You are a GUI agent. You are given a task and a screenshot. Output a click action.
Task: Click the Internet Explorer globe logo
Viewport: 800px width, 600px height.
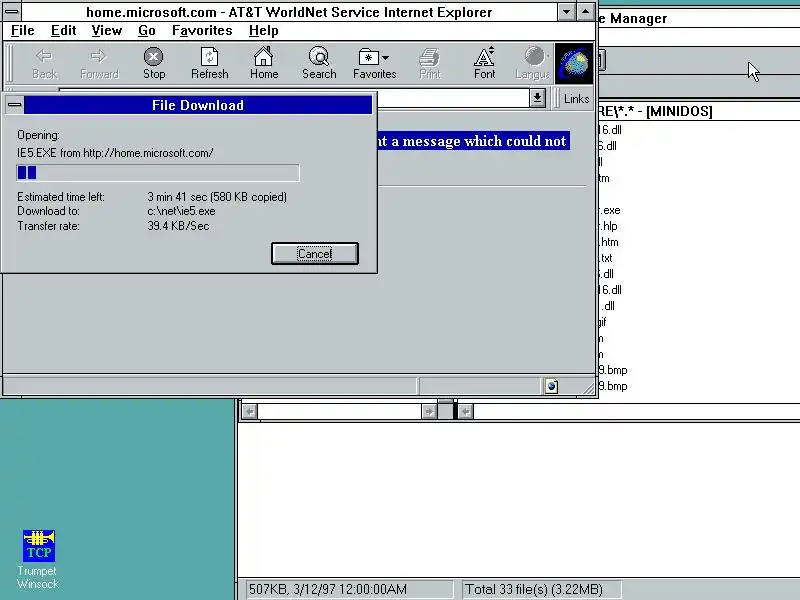(574, 64)
